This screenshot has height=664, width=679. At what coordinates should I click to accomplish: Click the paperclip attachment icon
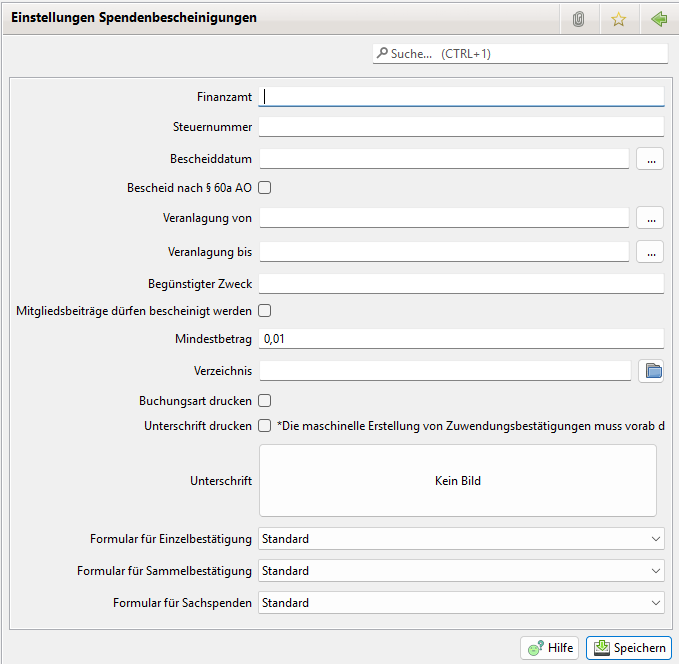578,19
